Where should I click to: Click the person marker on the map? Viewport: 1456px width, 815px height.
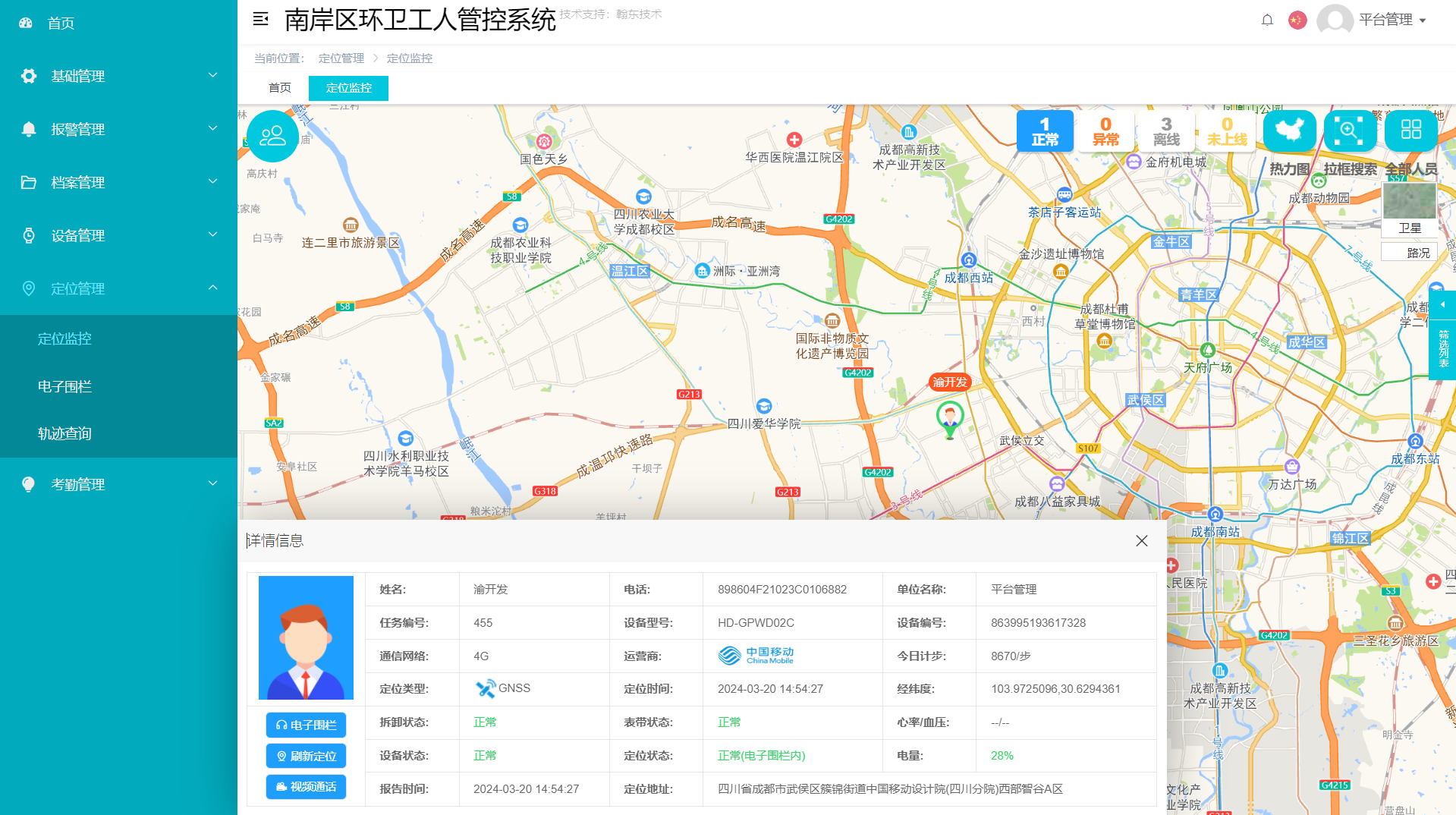[x=950, y=420]
